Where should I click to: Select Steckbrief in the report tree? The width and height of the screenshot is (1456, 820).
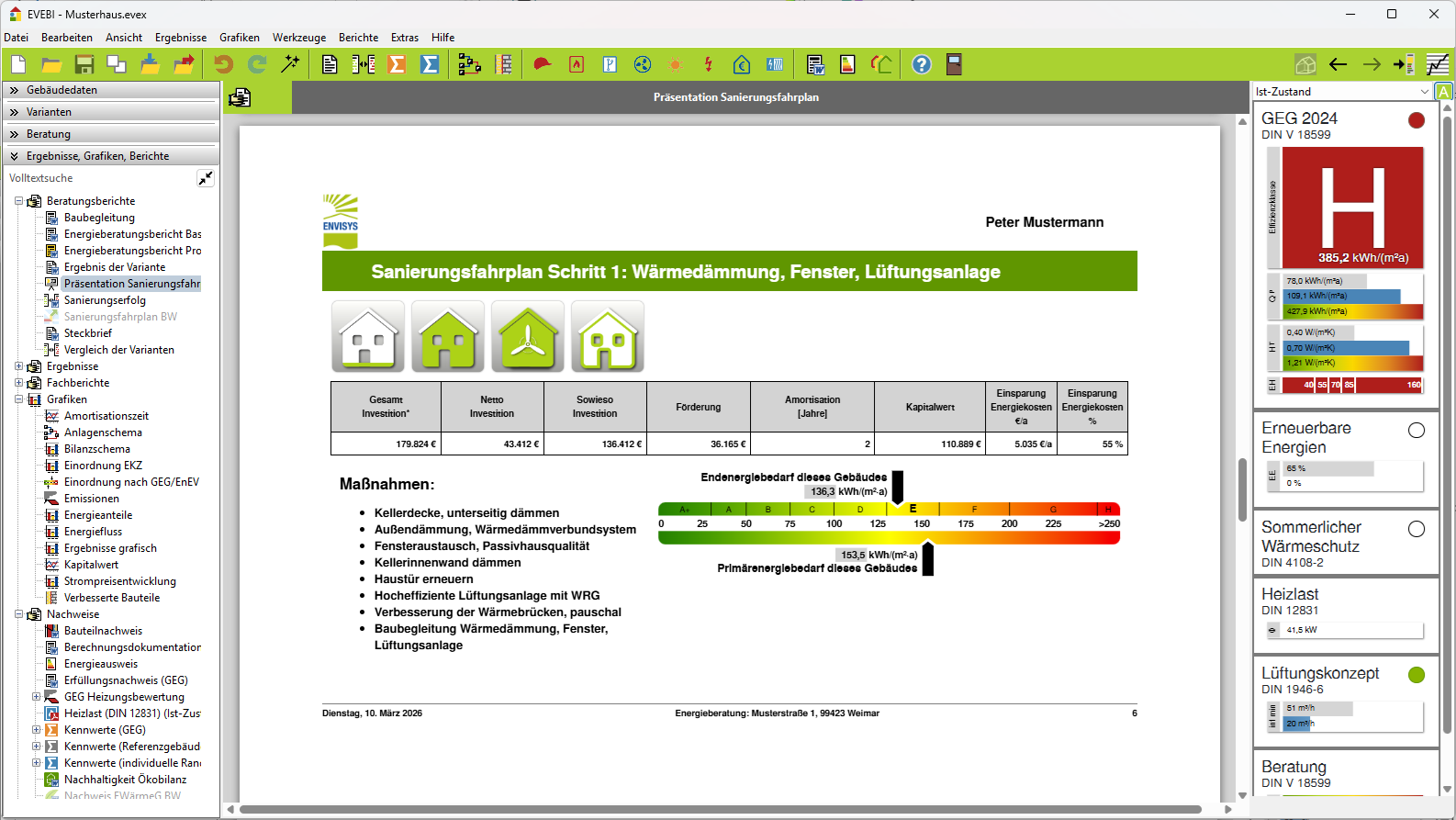(88, 333)
